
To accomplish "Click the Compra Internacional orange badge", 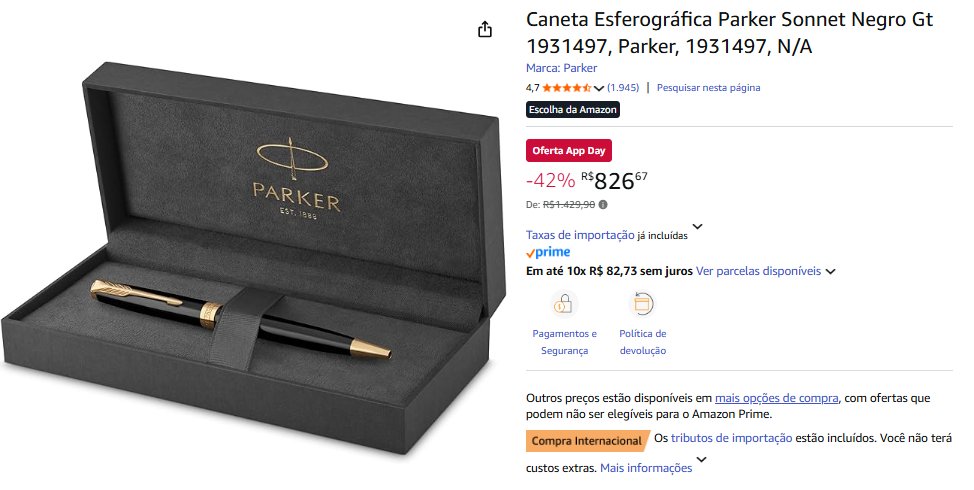I will click(587, 441).
